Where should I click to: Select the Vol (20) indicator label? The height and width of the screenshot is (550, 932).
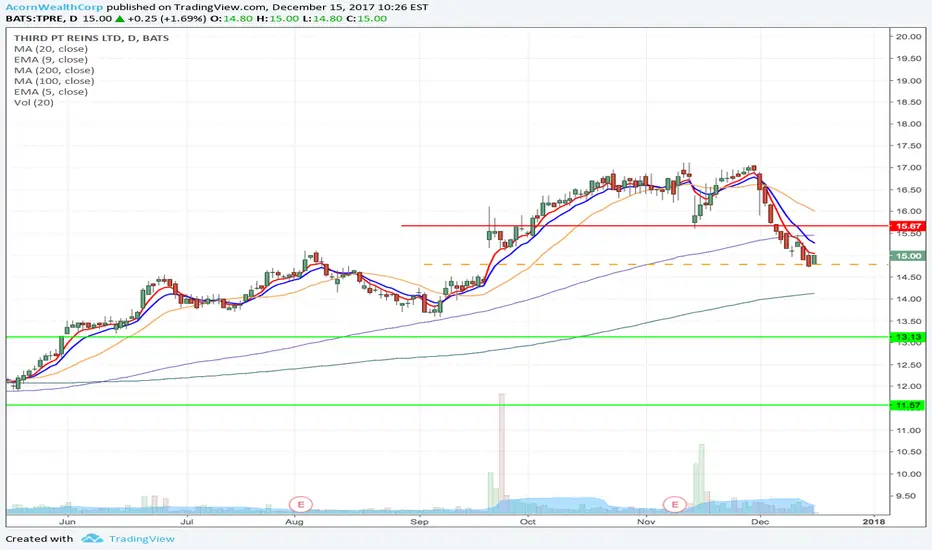(x=33, y=102)
